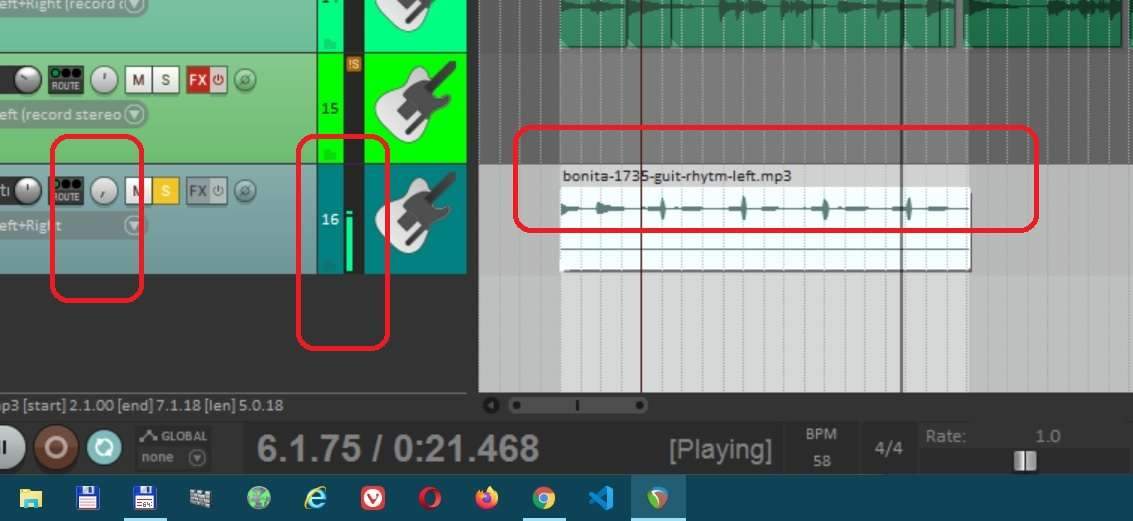The height and width of the screenshot is (521, 1133).
Task: Click the pan knob on track 15
Action: click(104, 80)
